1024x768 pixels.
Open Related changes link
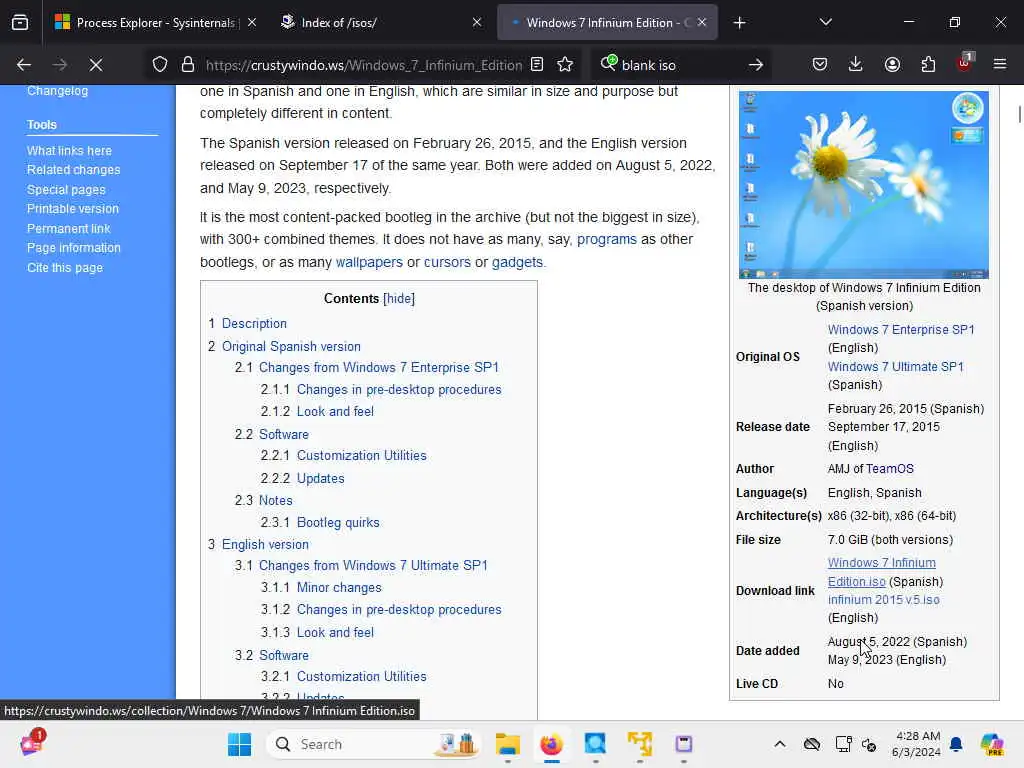tap(74, 170)
